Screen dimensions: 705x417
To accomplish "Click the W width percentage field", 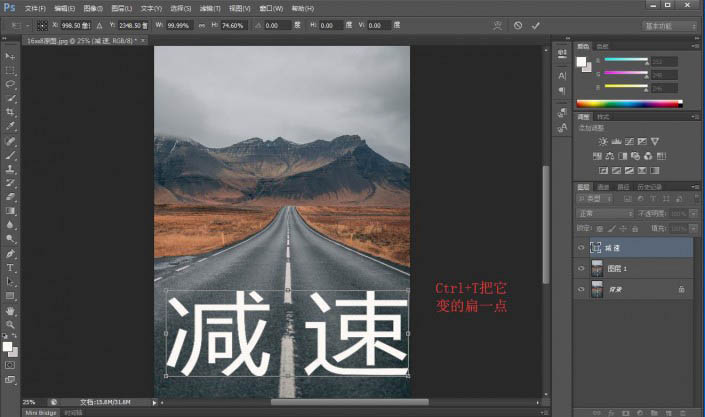I will [179, 26].
